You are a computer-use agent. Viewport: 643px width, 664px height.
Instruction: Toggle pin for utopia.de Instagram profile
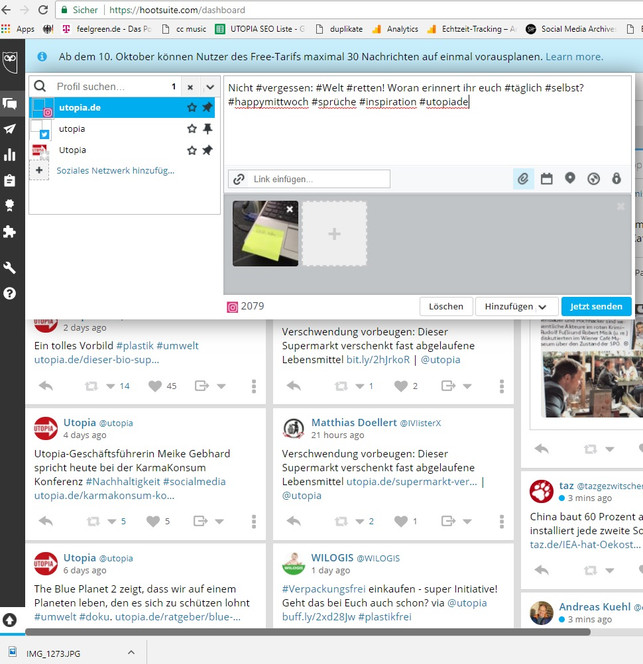pyautogui.click(x=207, y=108)
